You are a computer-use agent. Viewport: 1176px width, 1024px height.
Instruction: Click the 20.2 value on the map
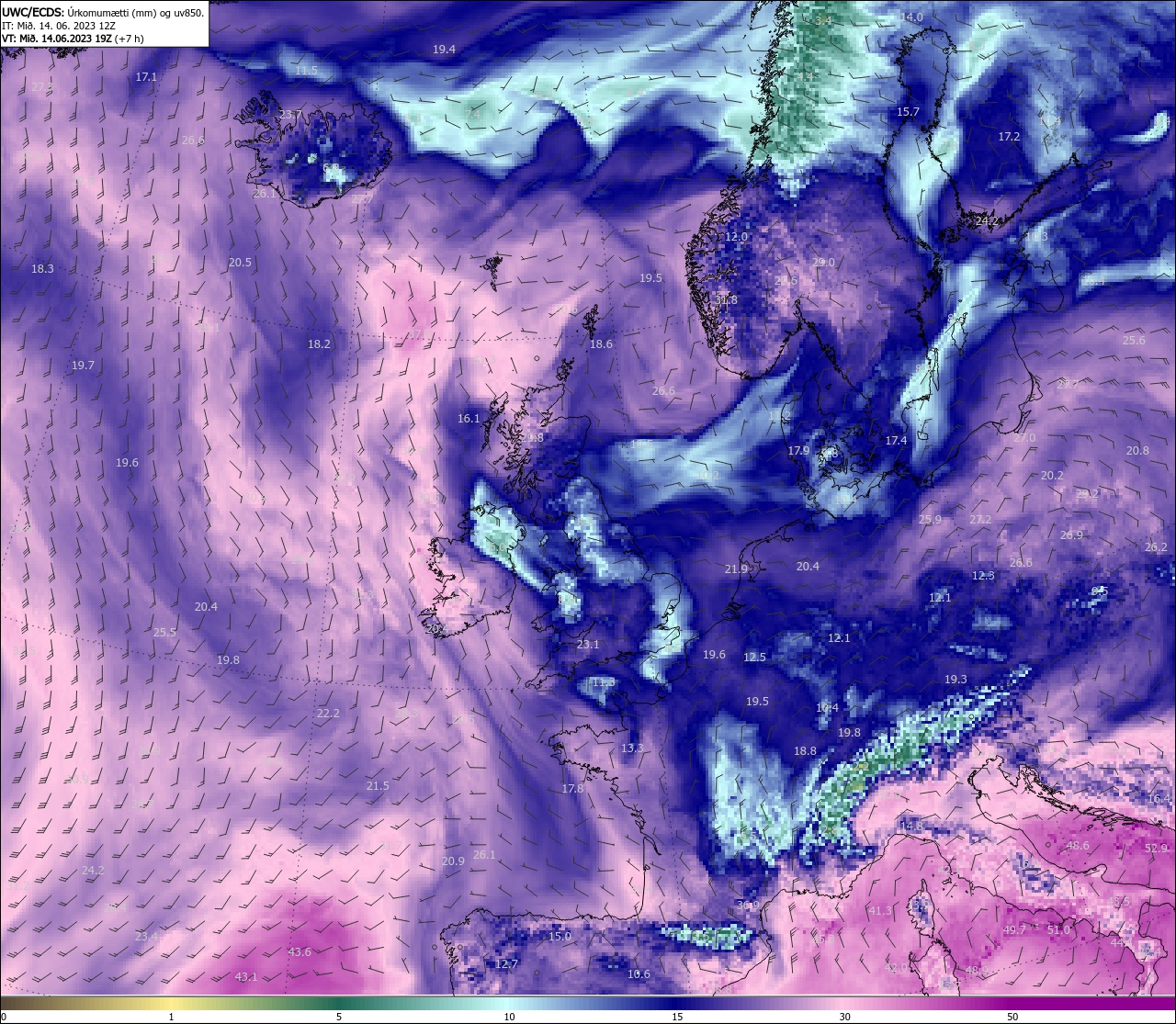pos(1052,476)
